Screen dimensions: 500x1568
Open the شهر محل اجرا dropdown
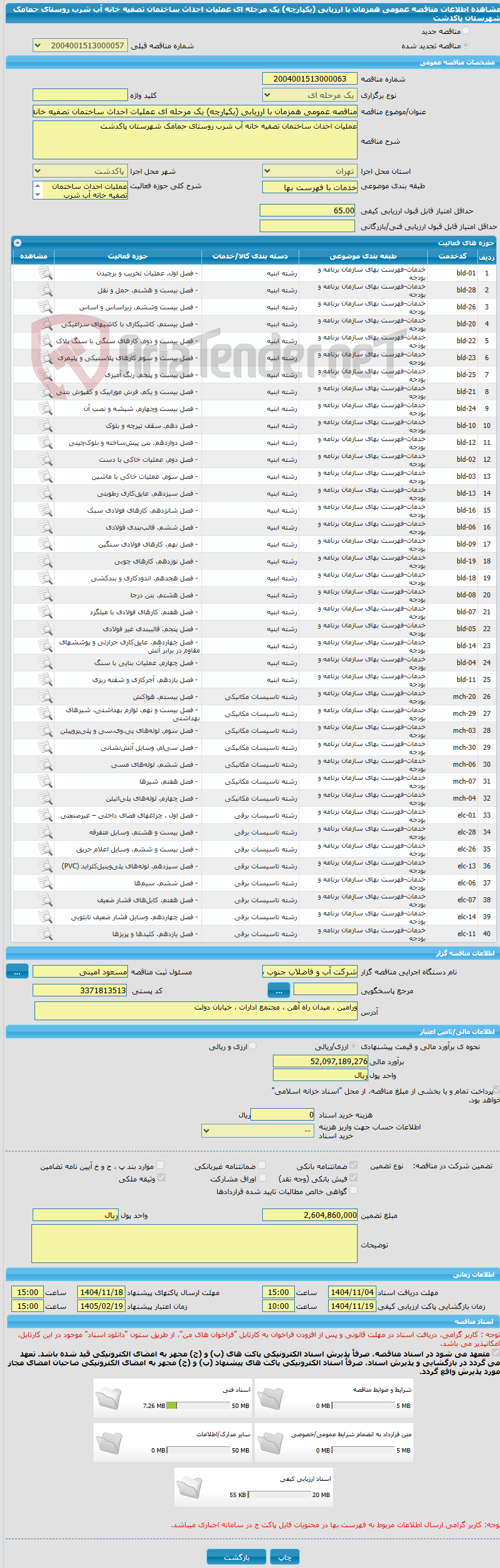[80, 171]
